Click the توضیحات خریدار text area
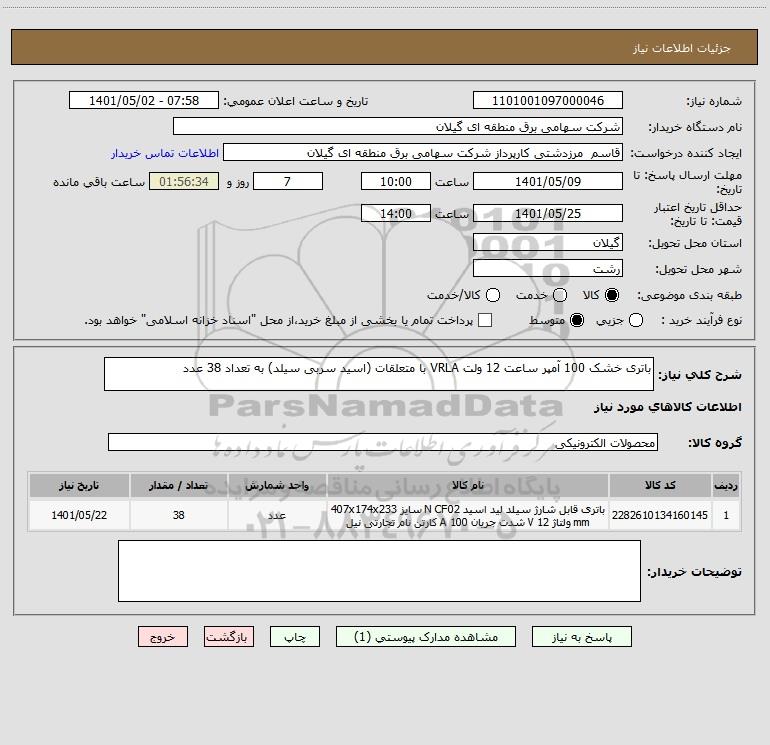Image resolution: width=770 pixels, height=745 pixels. [x=379, y=571]
